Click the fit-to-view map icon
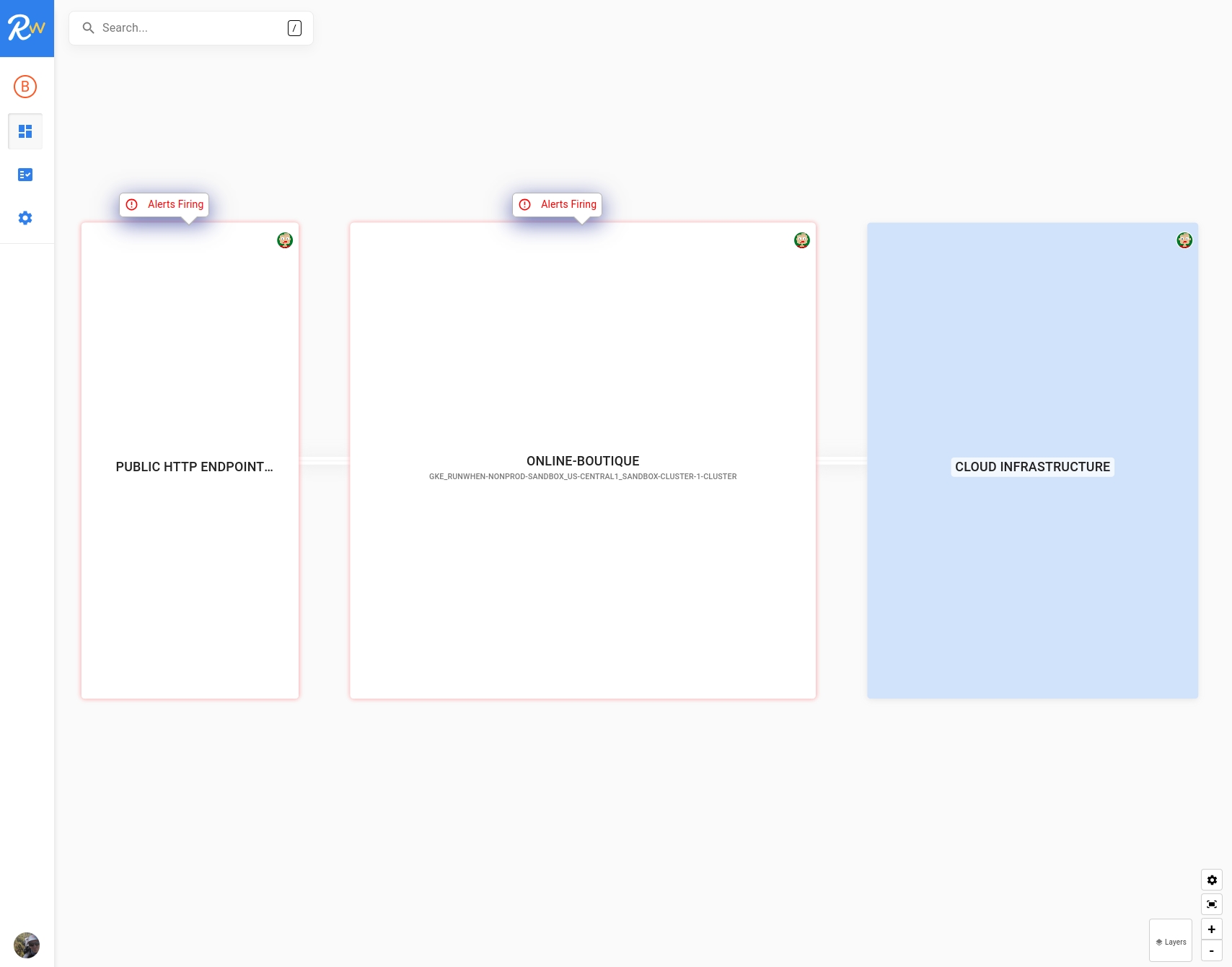This screenshot has width=1232, height=967. point(1212,904)
